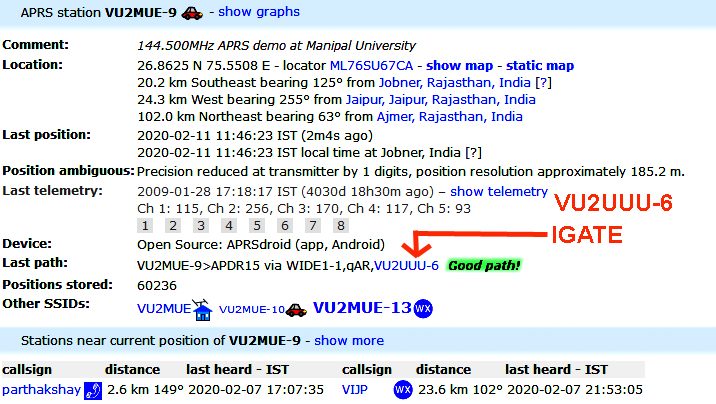Click the [?] help link after Jobner, Rajasthan

pyautogui.click(x=543, y=83)
